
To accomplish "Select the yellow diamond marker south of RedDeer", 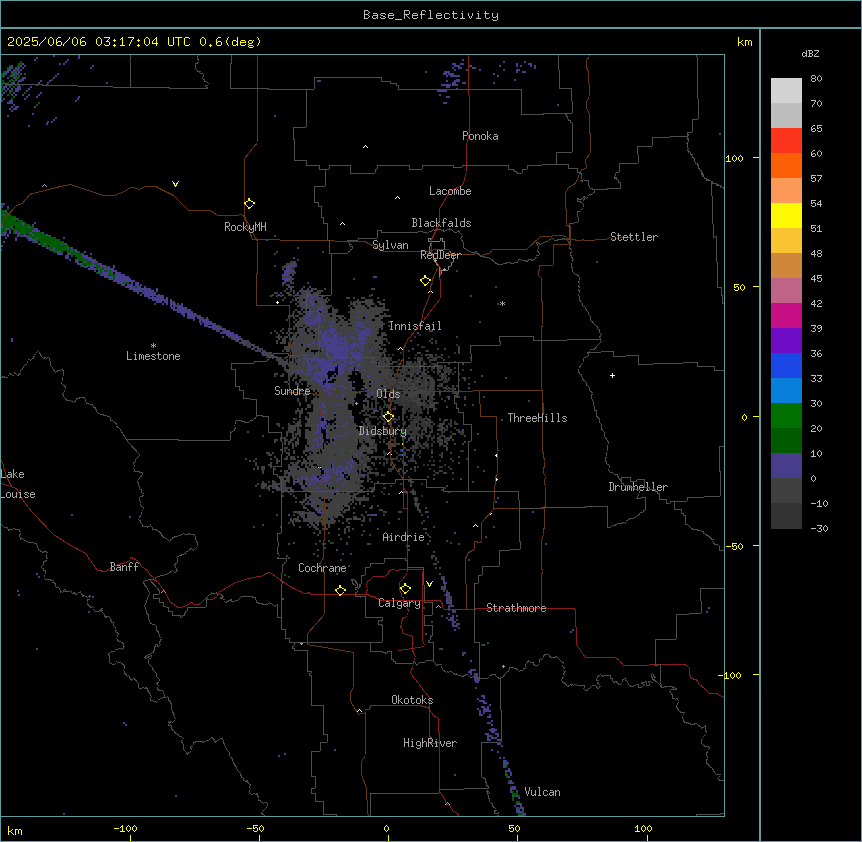I will click(x=425, y=281).
